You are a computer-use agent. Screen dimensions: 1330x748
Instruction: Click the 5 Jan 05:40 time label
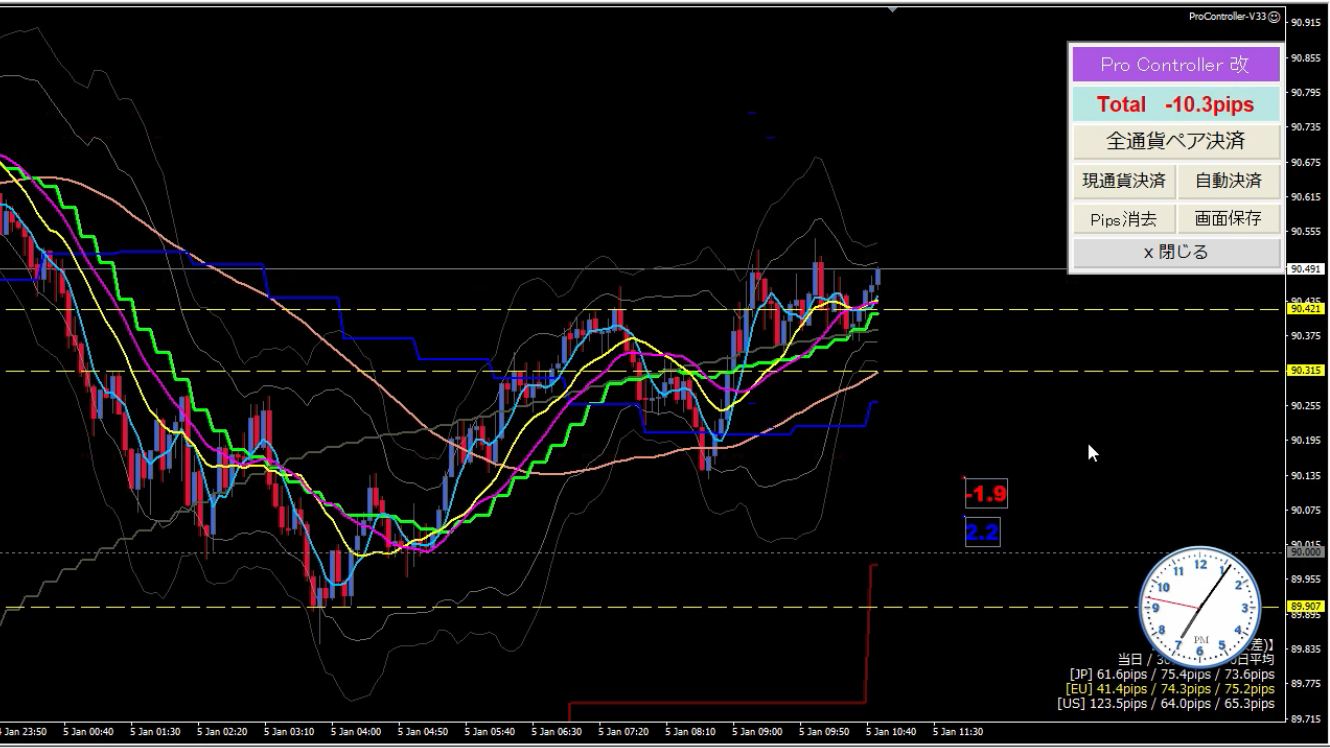pos(491,732)
